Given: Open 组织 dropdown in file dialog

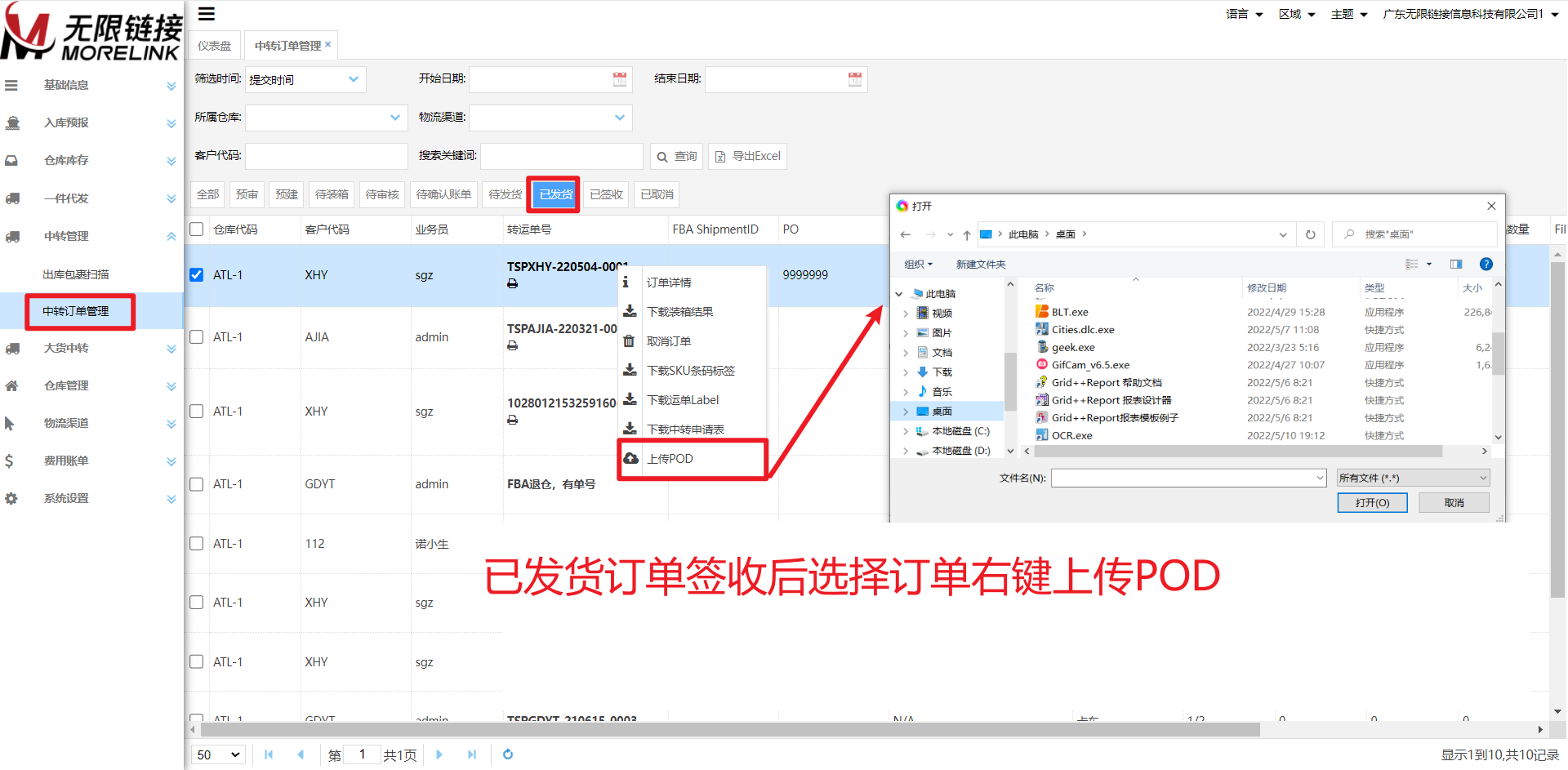Looking at the screenshot, I should 918,264.
